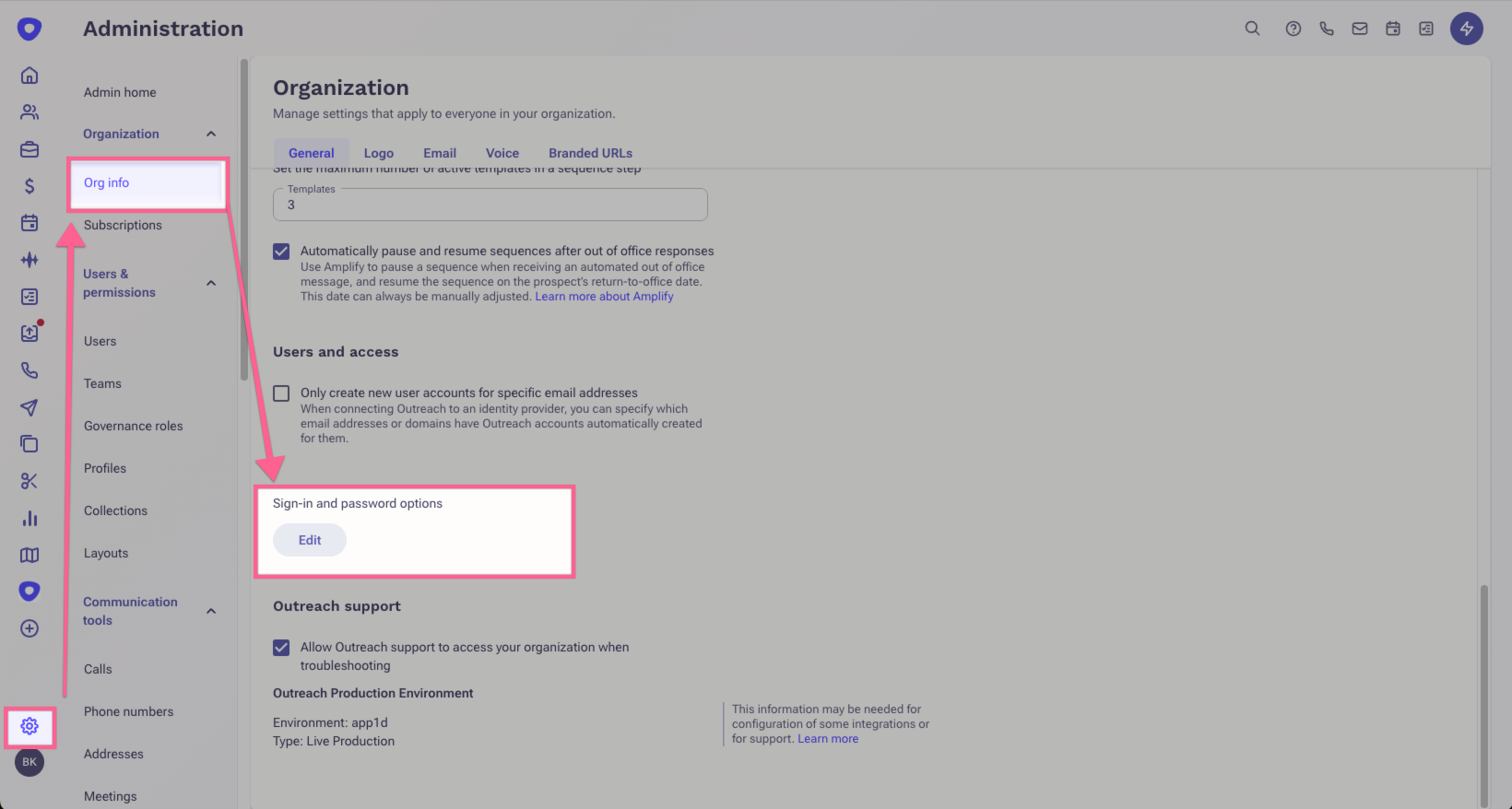Click the admin menu scrollbar
The width and height of the screenshot is (1512, 809).
244,219
